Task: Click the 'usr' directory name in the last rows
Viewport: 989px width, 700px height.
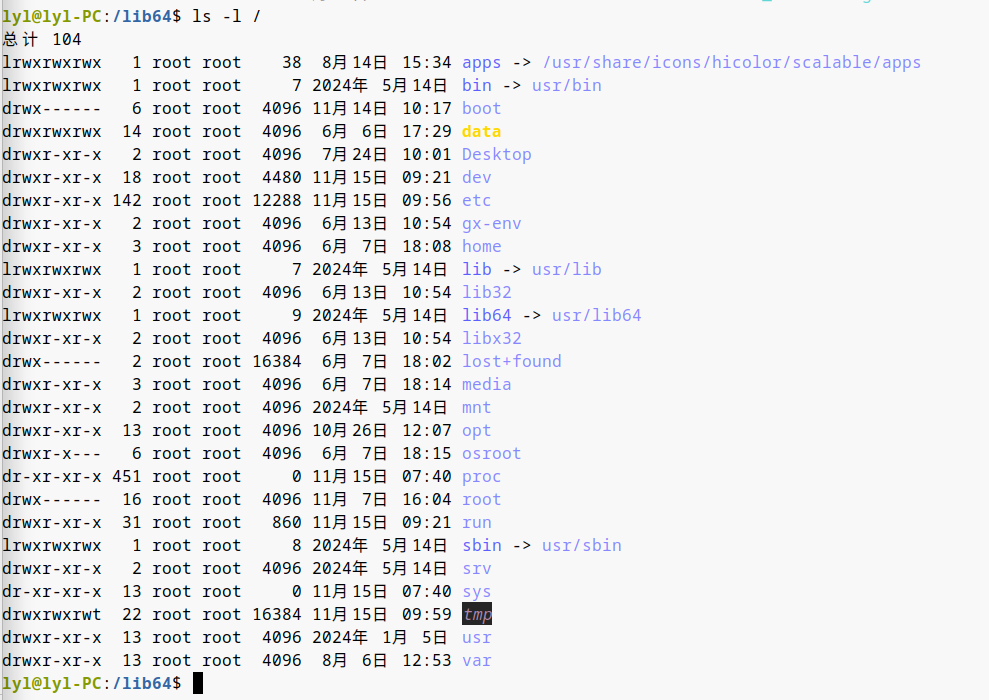Action: coord(476,638)
